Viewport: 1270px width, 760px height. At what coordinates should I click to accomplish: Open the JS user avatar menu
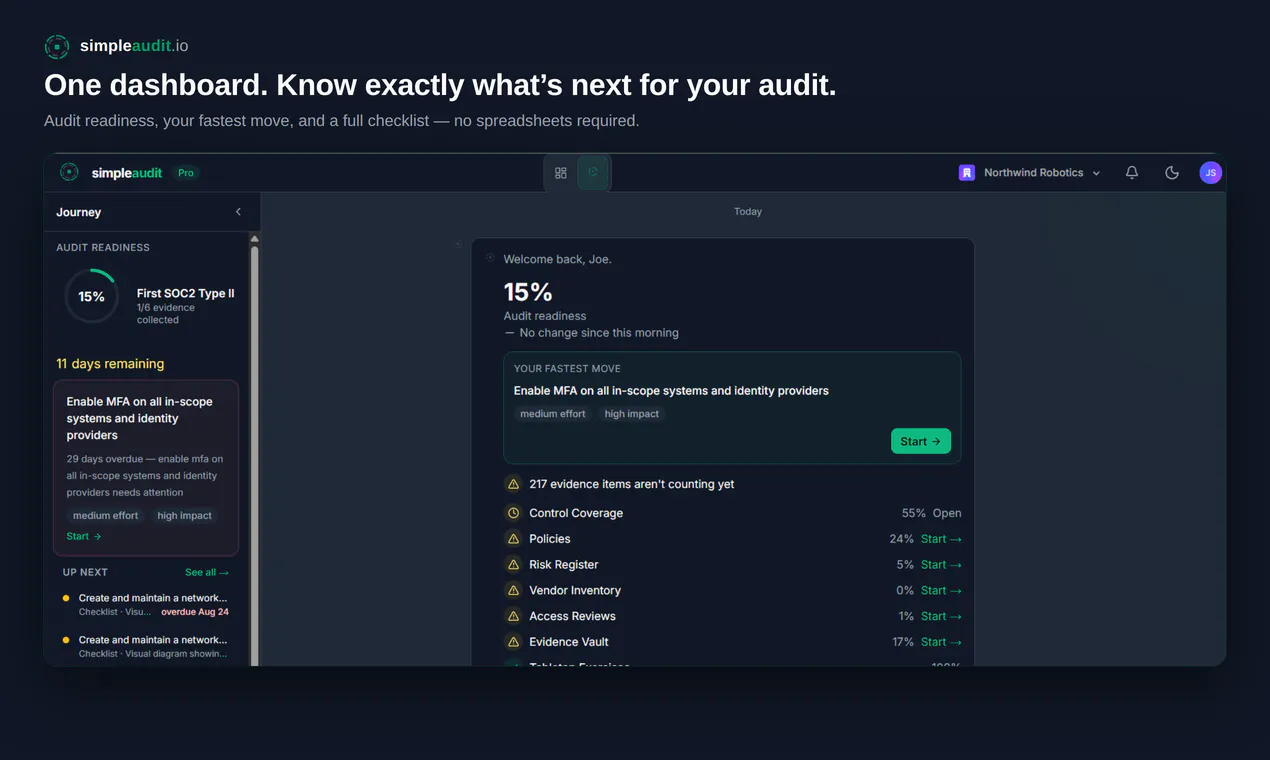pos(1210,173)
